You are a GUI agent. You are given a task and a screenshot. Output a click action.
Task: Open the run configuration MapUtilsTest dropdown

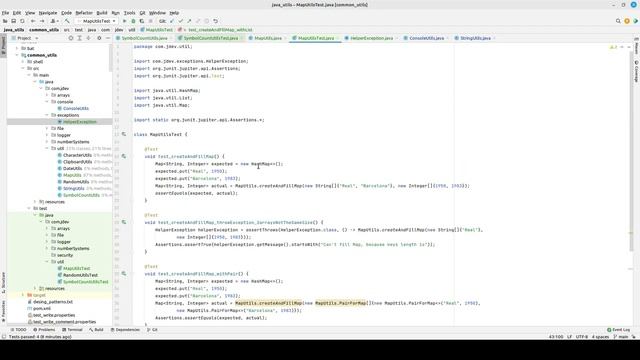coord(97,21)
